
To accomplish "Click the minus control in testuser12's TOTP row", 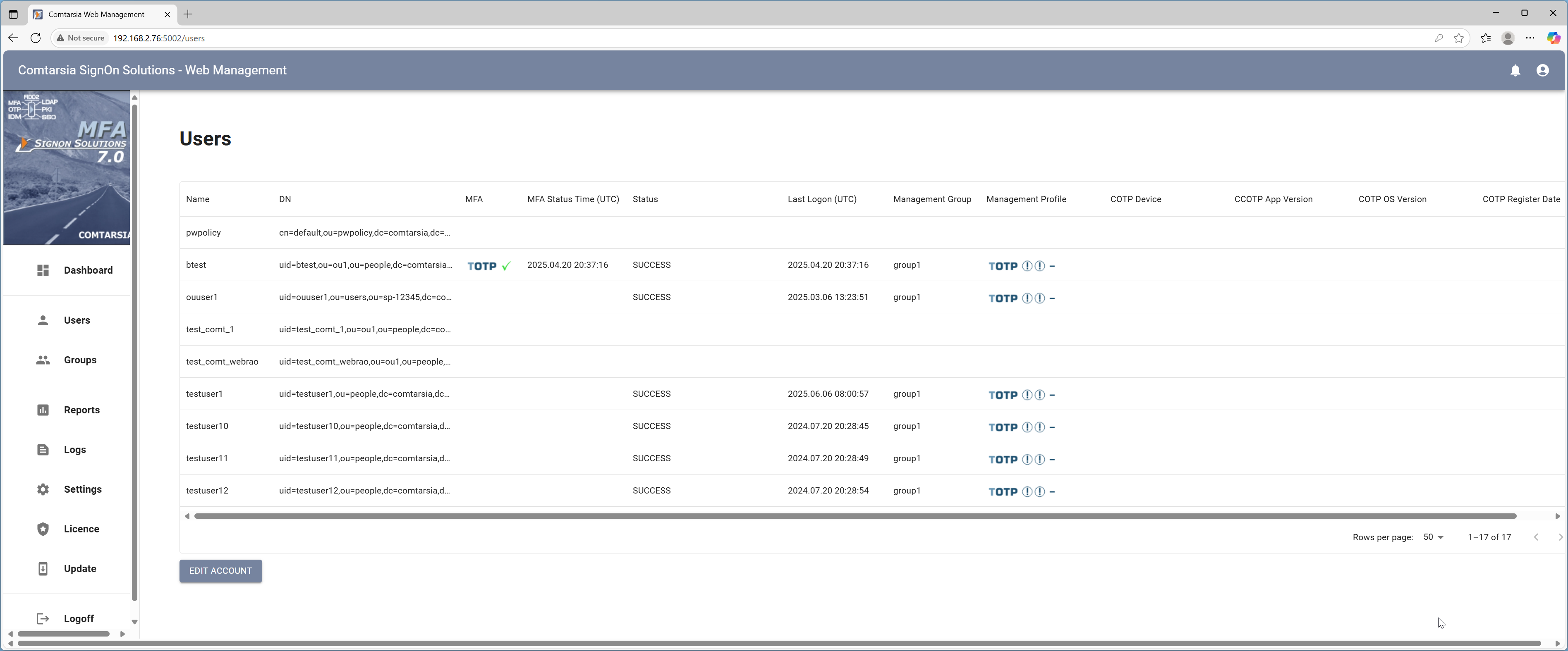I will pos(1053,491).
